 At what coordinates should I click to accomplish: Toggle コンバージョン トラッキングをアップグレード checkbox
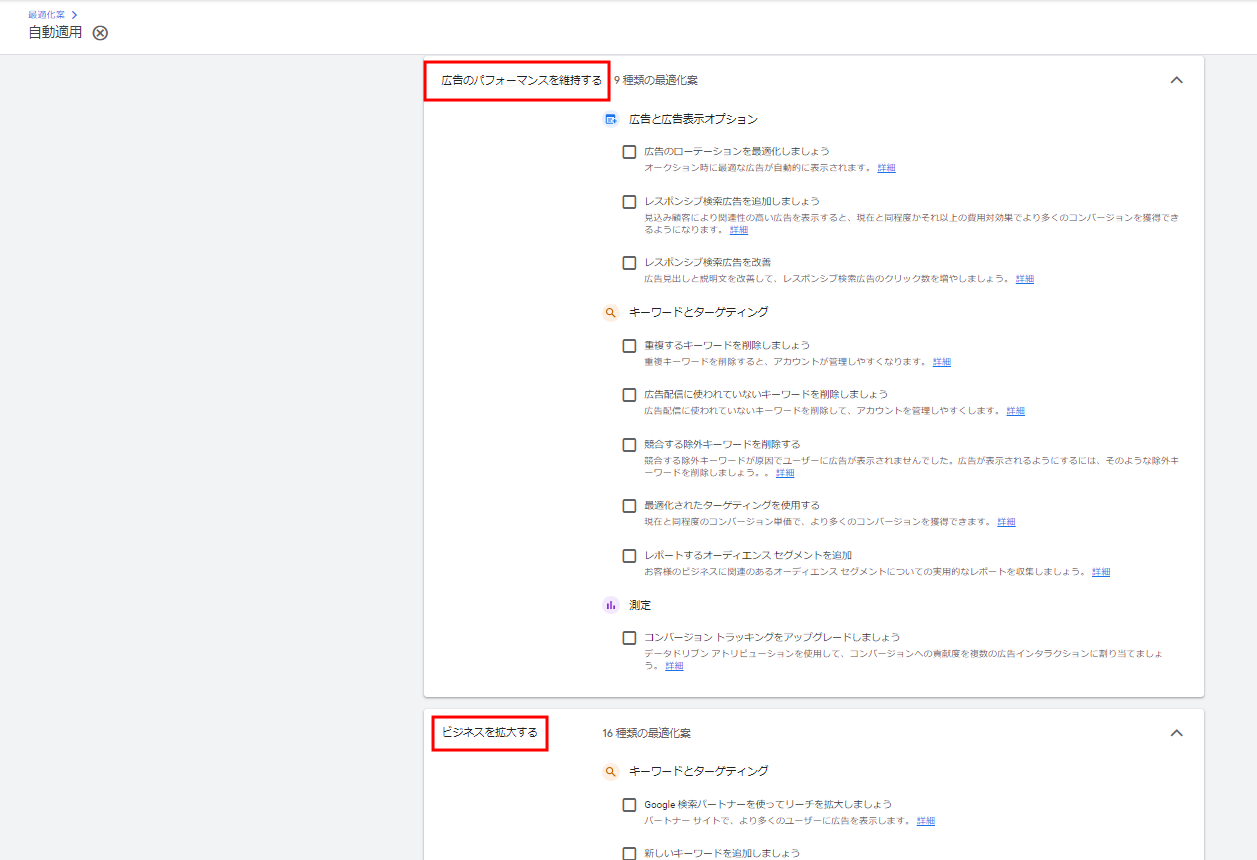tap(629, 638)
